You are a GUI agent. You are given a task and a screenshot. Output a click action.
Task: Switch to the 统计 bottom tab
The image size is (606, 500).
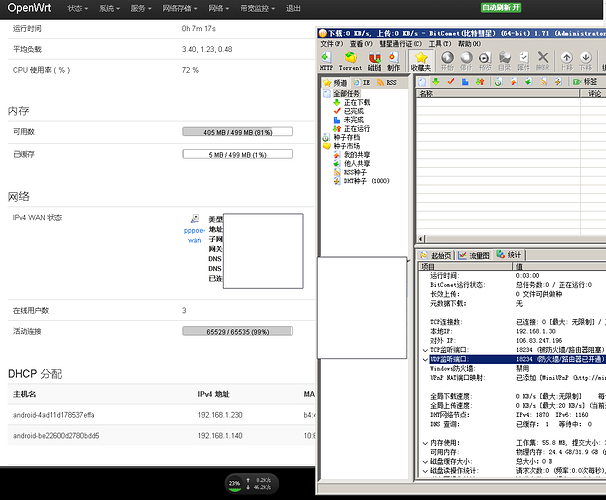[509, 255]
